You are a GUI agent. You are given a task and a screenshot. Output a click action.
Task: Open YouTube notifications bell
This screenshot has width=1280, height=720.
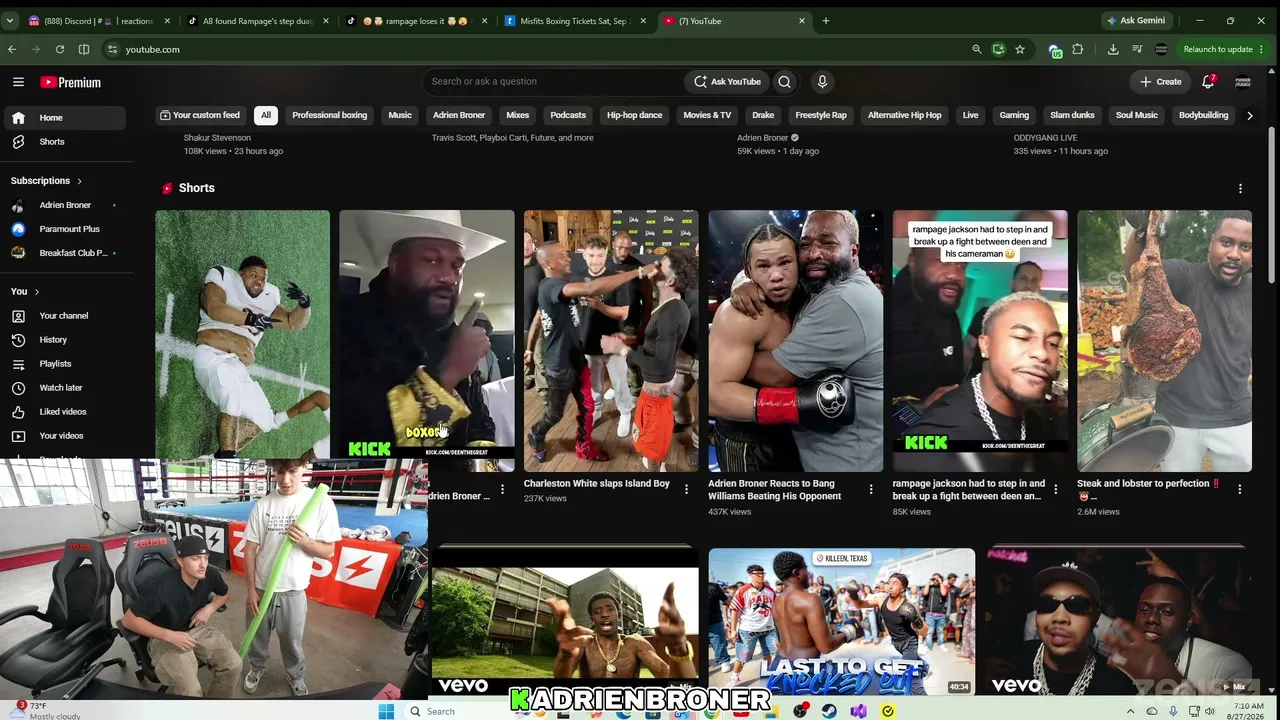[x=1208, y=82]
